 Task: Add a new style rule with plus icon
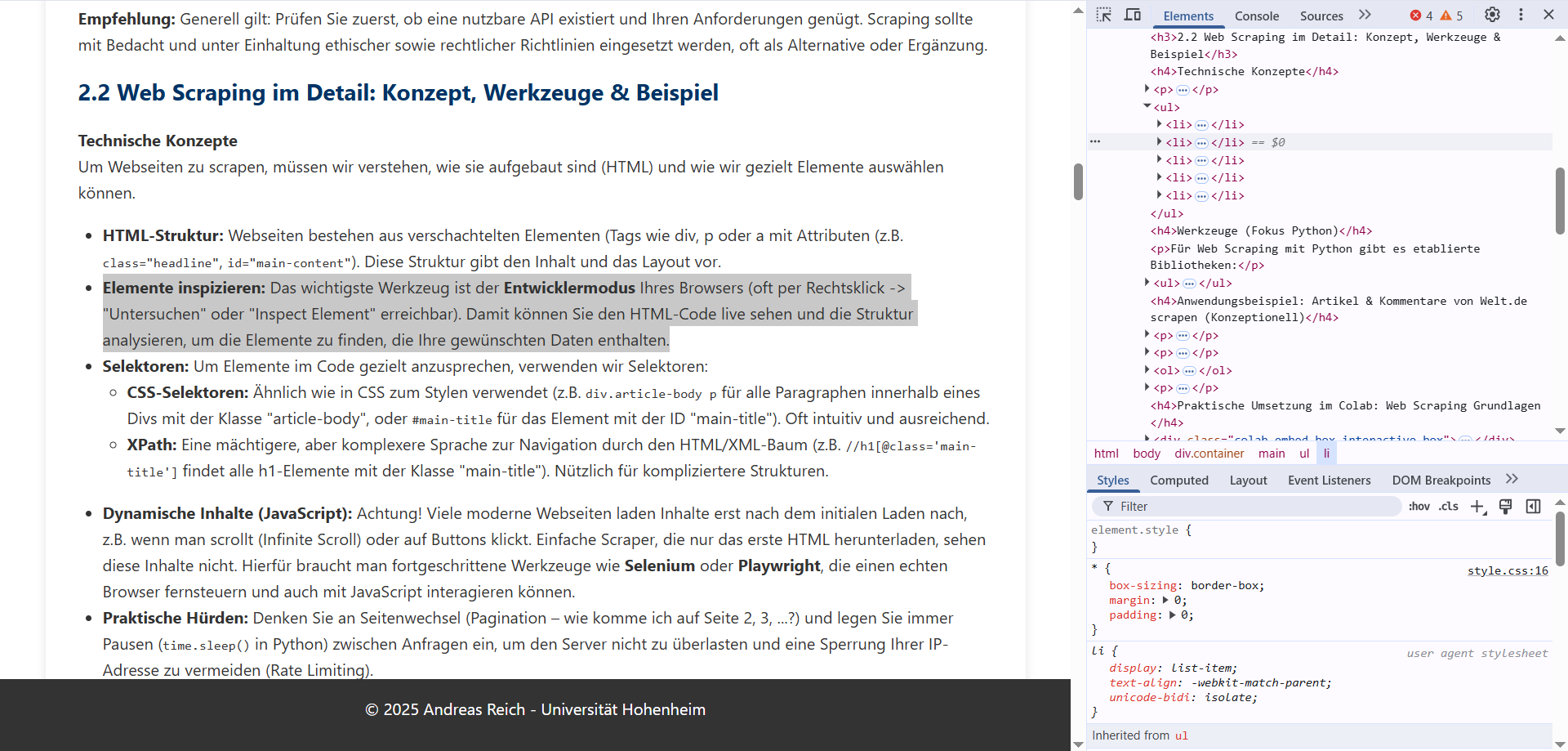(x=1478, y=507)
